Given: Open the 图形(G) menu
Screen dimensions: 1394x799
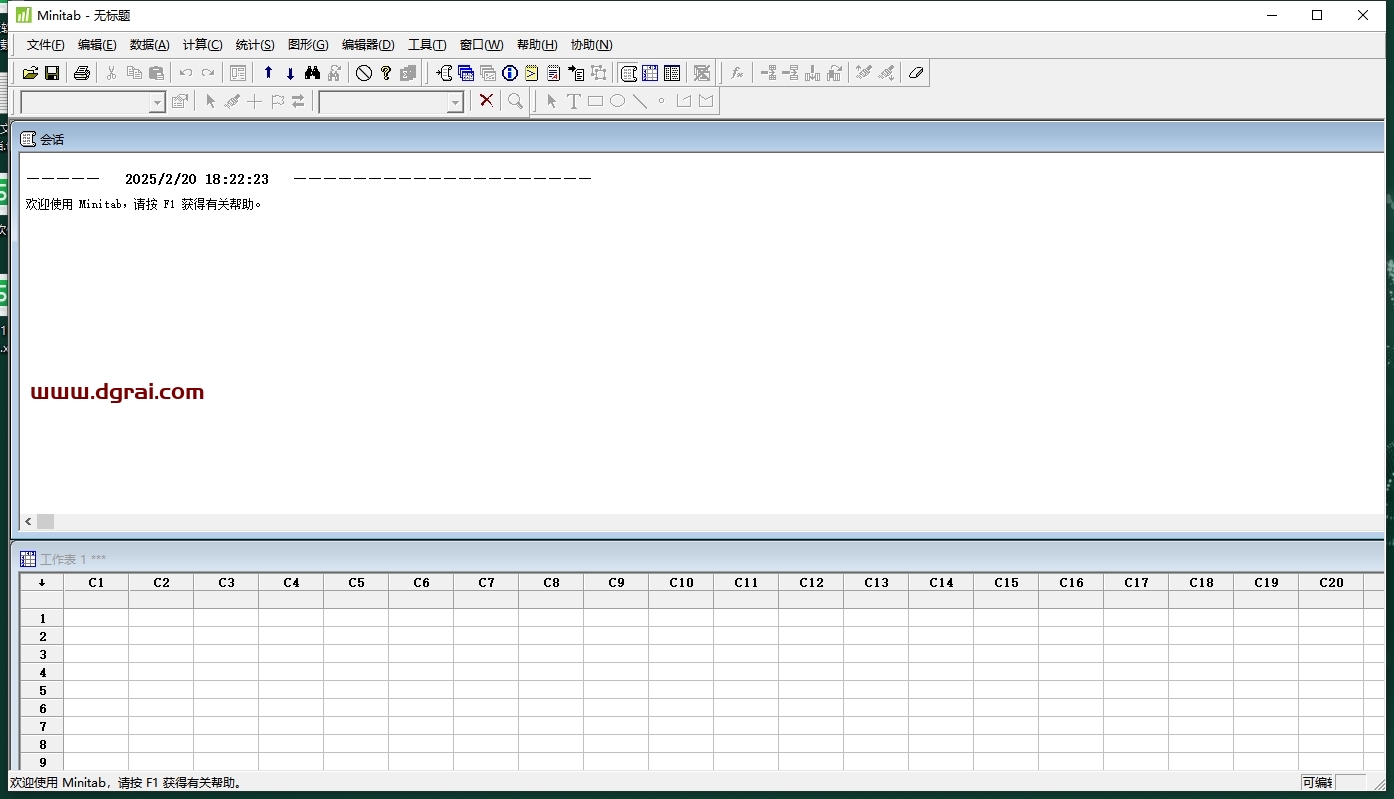Looking at the screenshot, I should click(307, 45).
